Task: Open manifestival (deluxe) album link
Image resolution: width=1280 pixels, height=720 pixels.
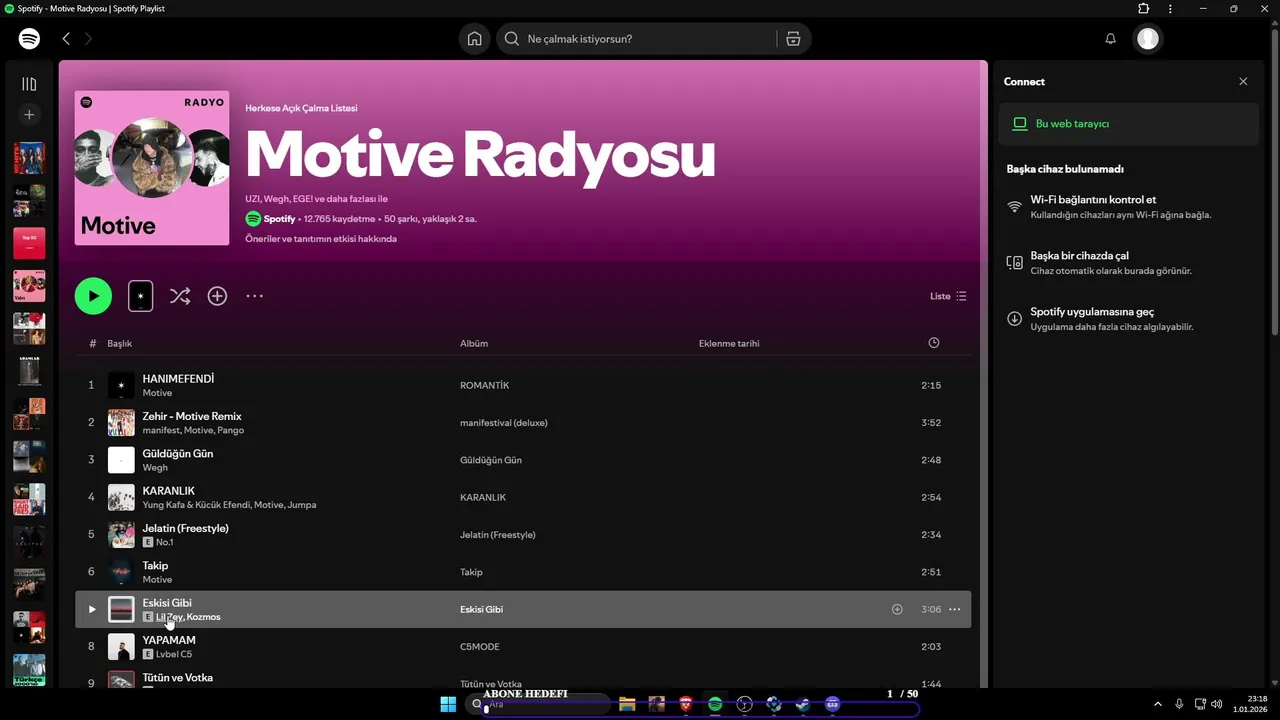Action: tap(504, 423)
